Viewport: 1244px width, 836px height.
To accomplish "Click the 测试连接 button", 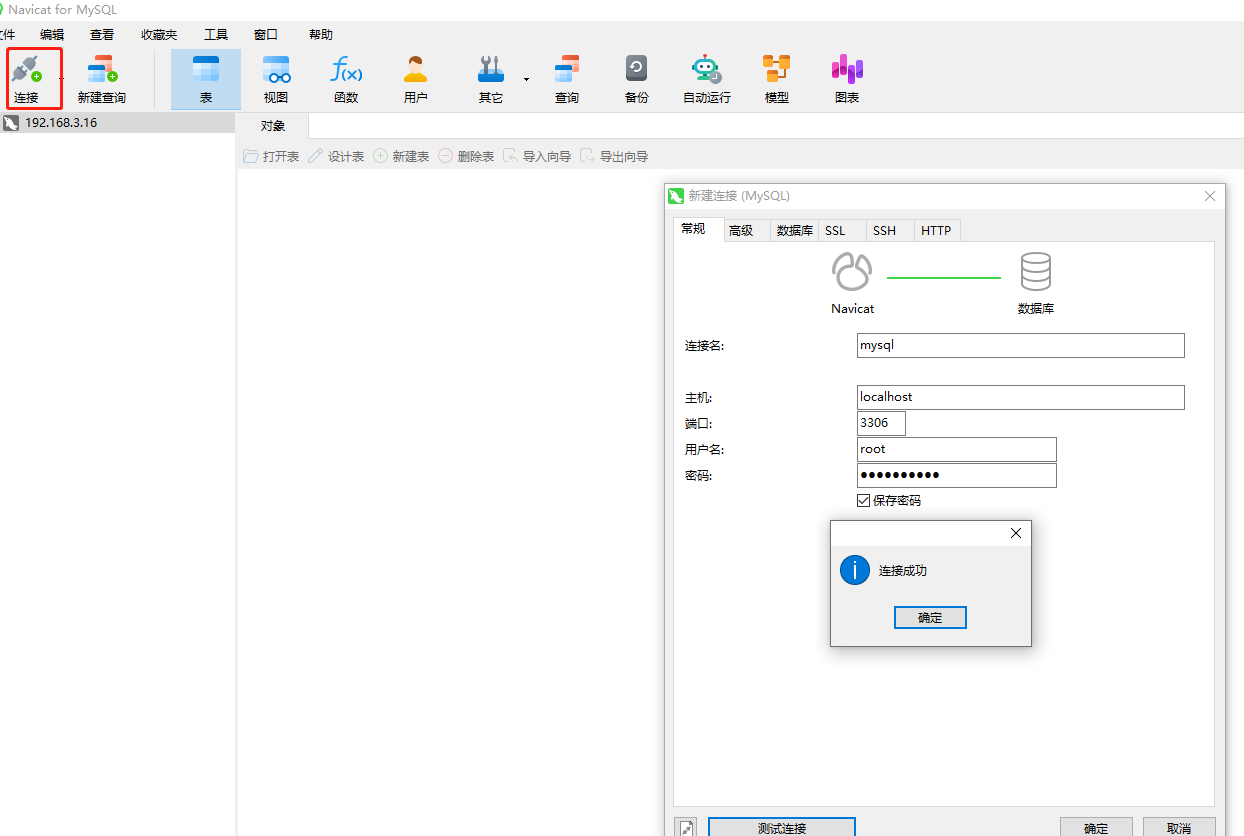I will coord(782,827).
